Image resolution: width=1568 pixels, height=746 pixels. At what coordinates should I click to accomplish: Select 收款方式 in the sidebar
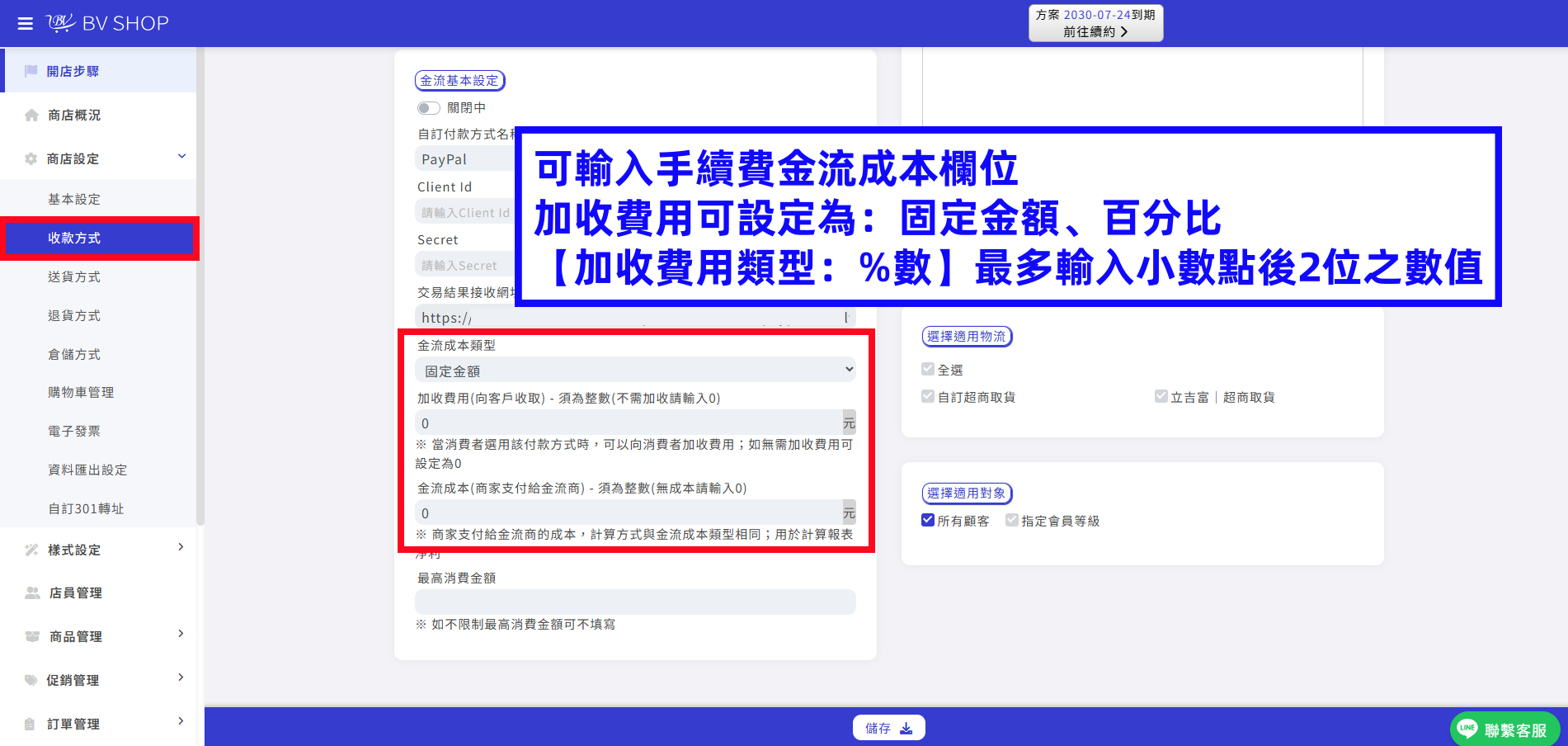click(x=99, y=238)
